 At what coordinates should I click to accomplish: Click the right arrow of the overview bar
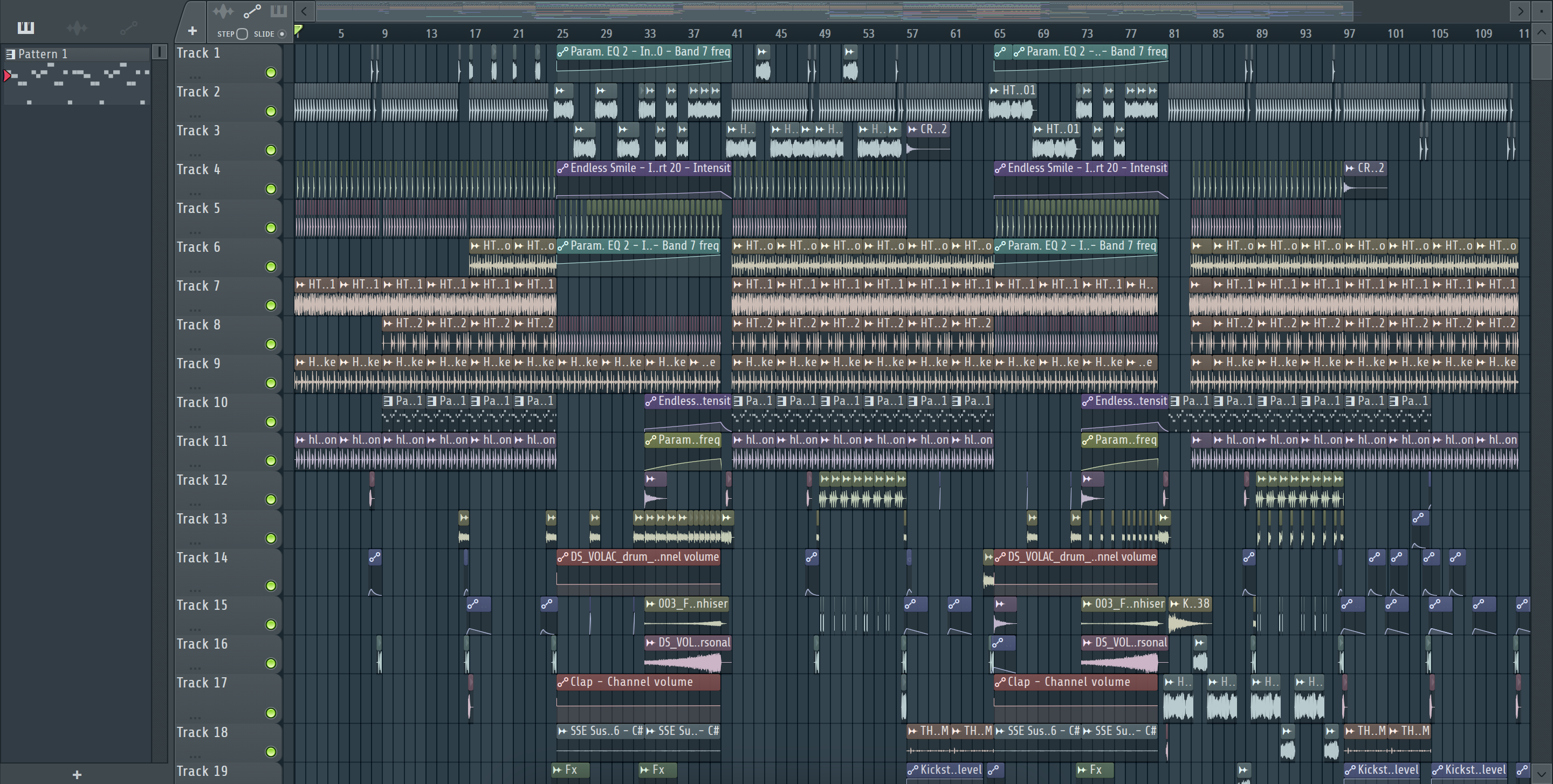click(1521, 11)
